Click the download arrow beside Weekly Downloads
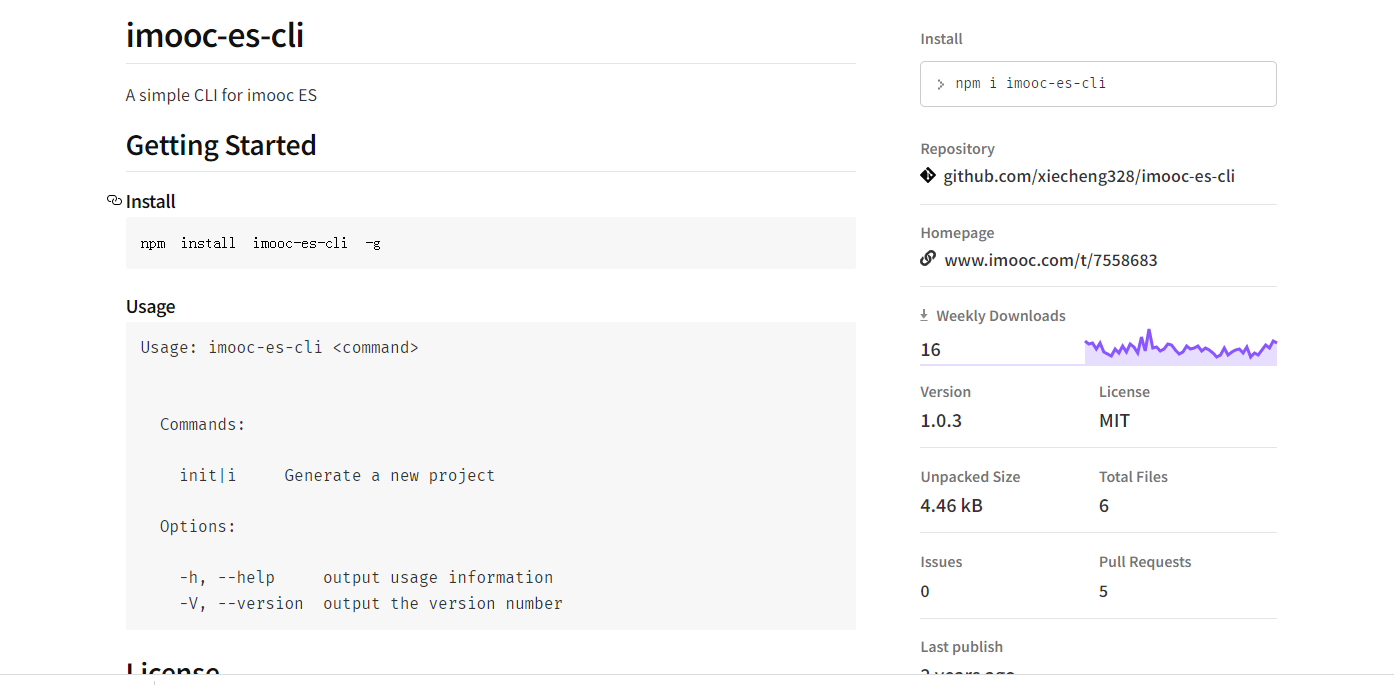Image resolution: width=1394 pixels, height=685 pixels. pyautogui.click(x=924, y=315)
